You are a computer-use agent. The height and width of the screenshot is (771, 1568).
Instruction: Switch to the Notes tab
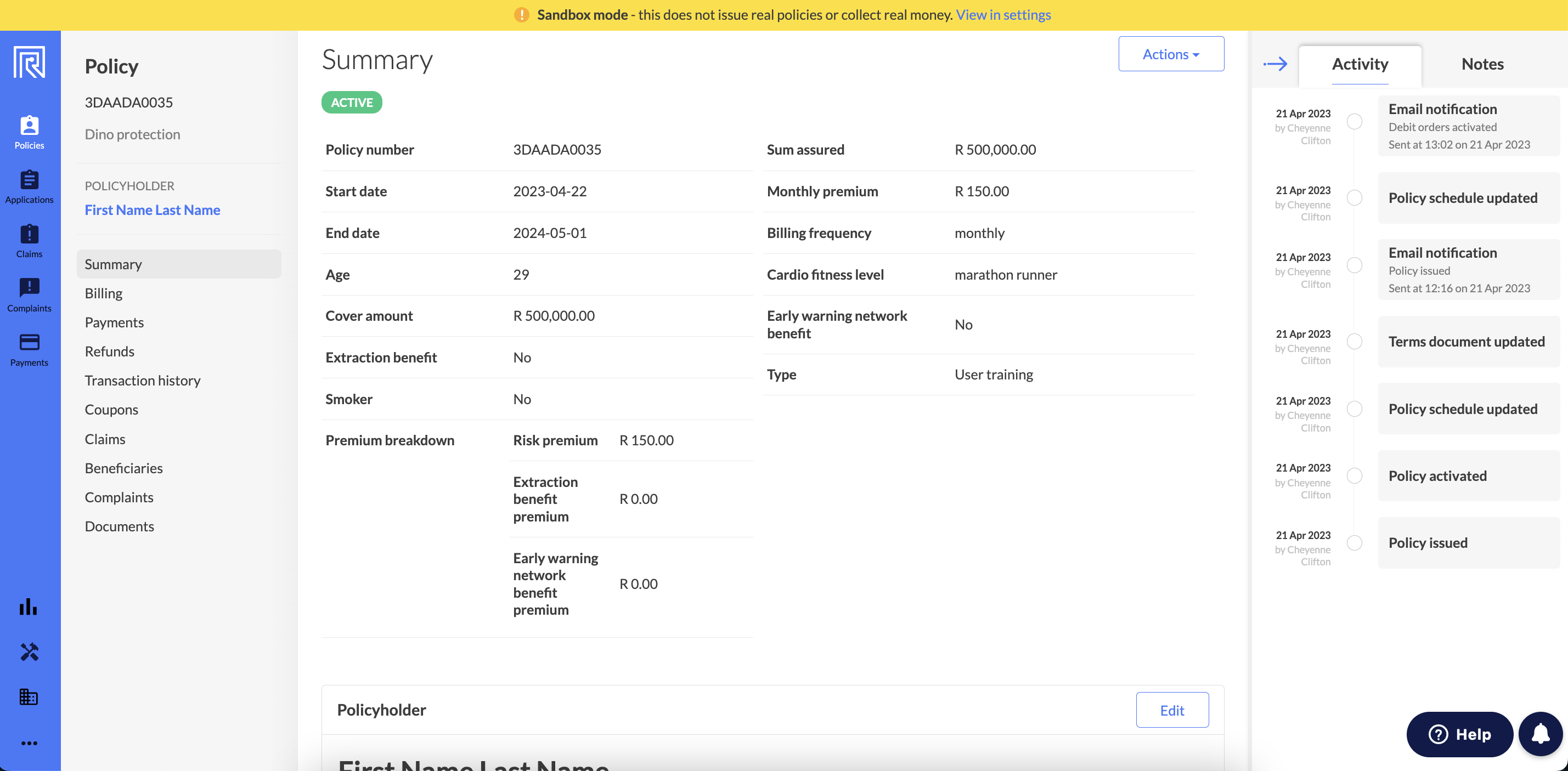1483,64
